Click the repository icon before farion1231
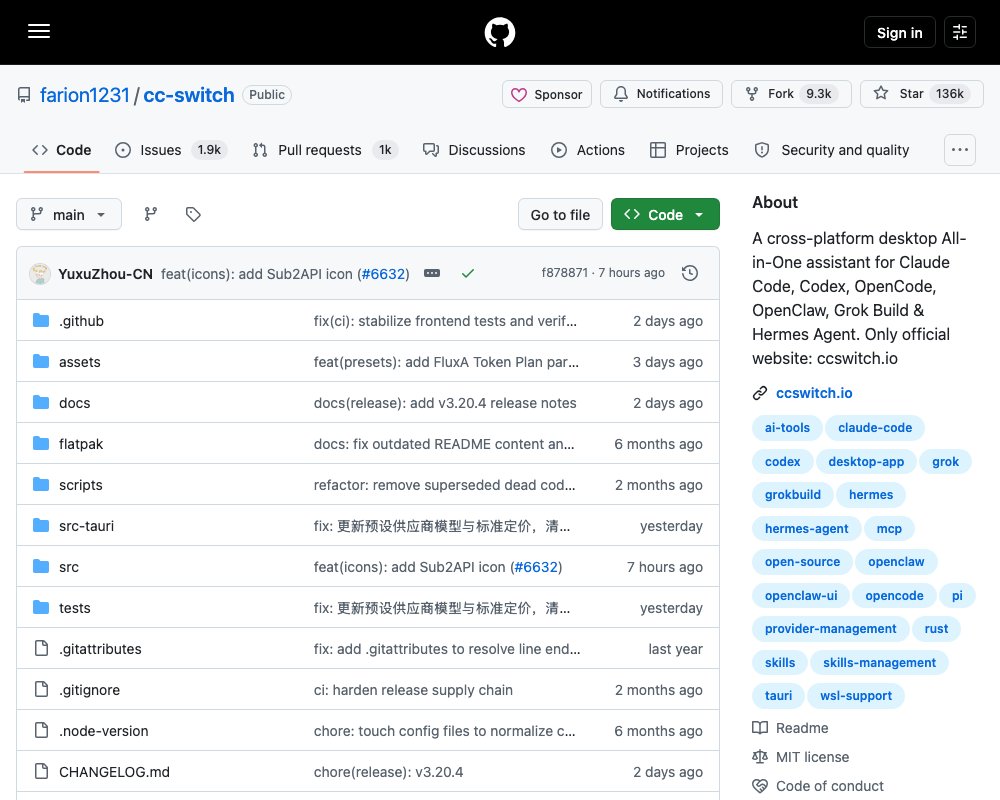Image resolution: width=1000 pixels, height=800 pixels. 24,95
